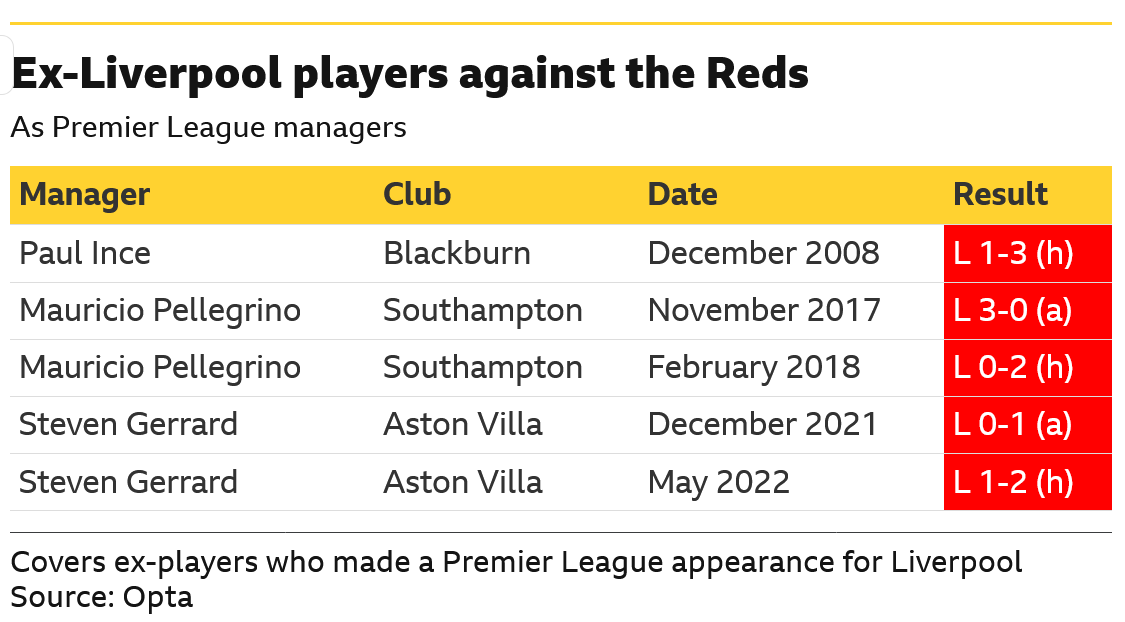Click the red L 0-1 (a) result
The image size is (1125, 622).
(x=1027, y=425)
